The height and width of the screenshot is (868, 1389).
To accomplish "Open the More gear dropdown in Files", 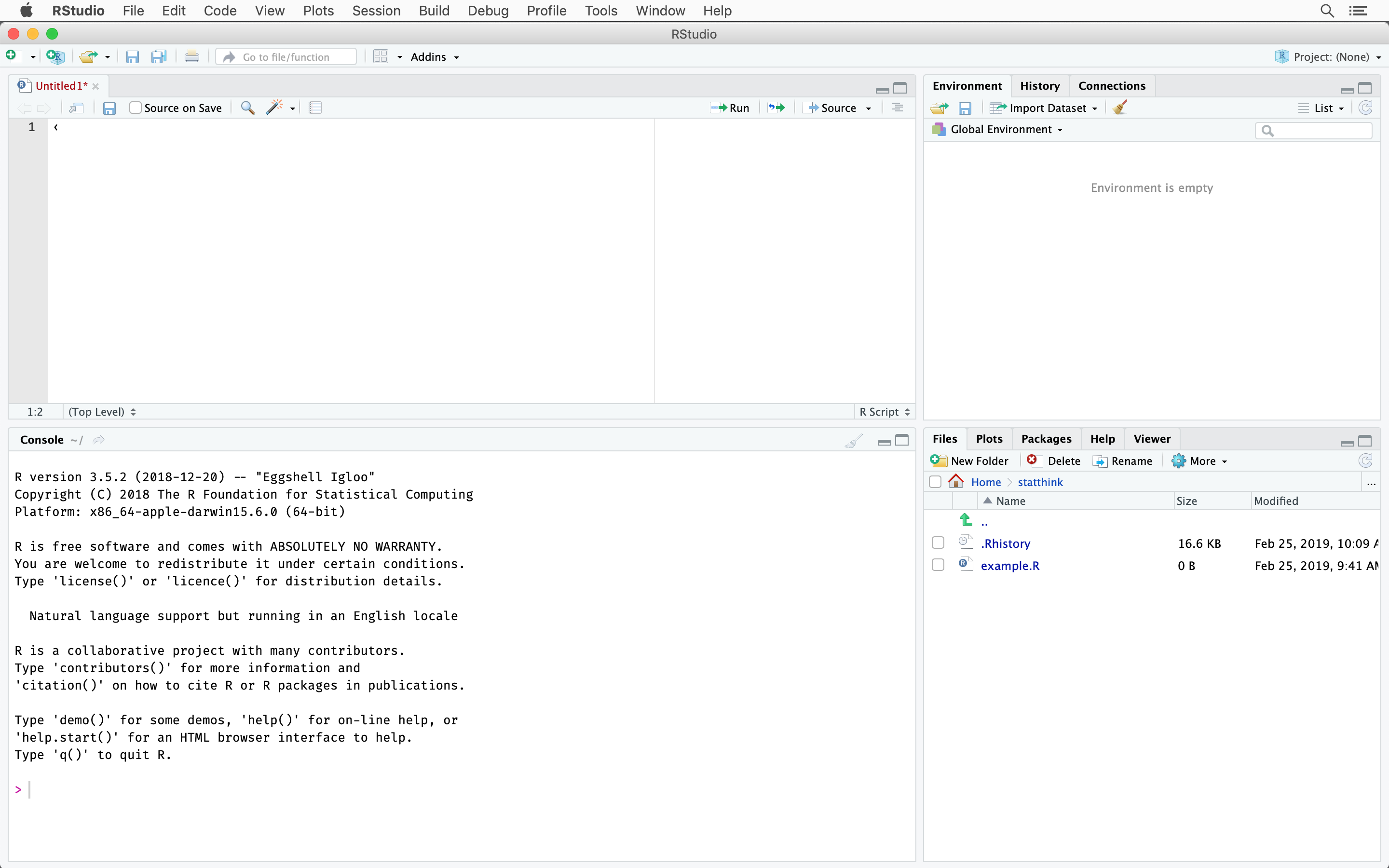I will point(1199,461).
